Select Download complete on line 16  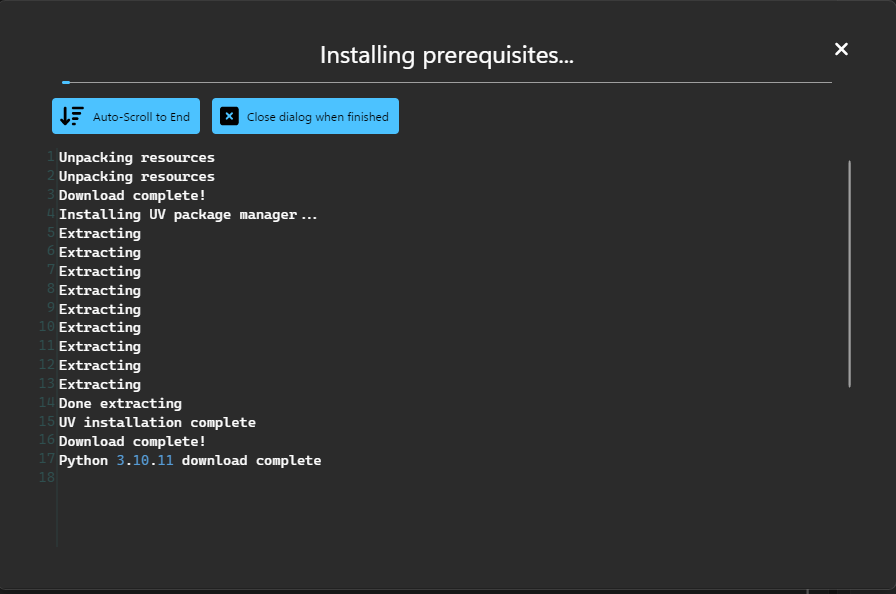(132, 441)
